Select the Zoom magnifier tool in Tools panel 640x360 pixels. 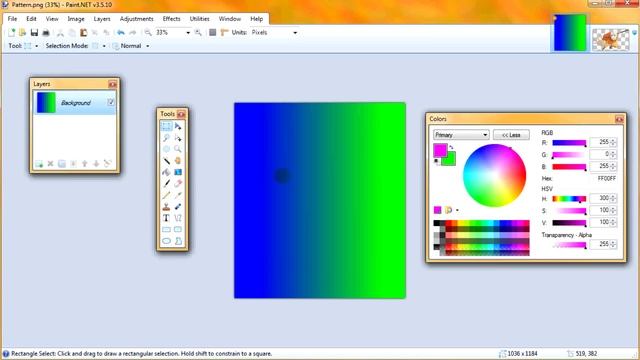[178, 149]
